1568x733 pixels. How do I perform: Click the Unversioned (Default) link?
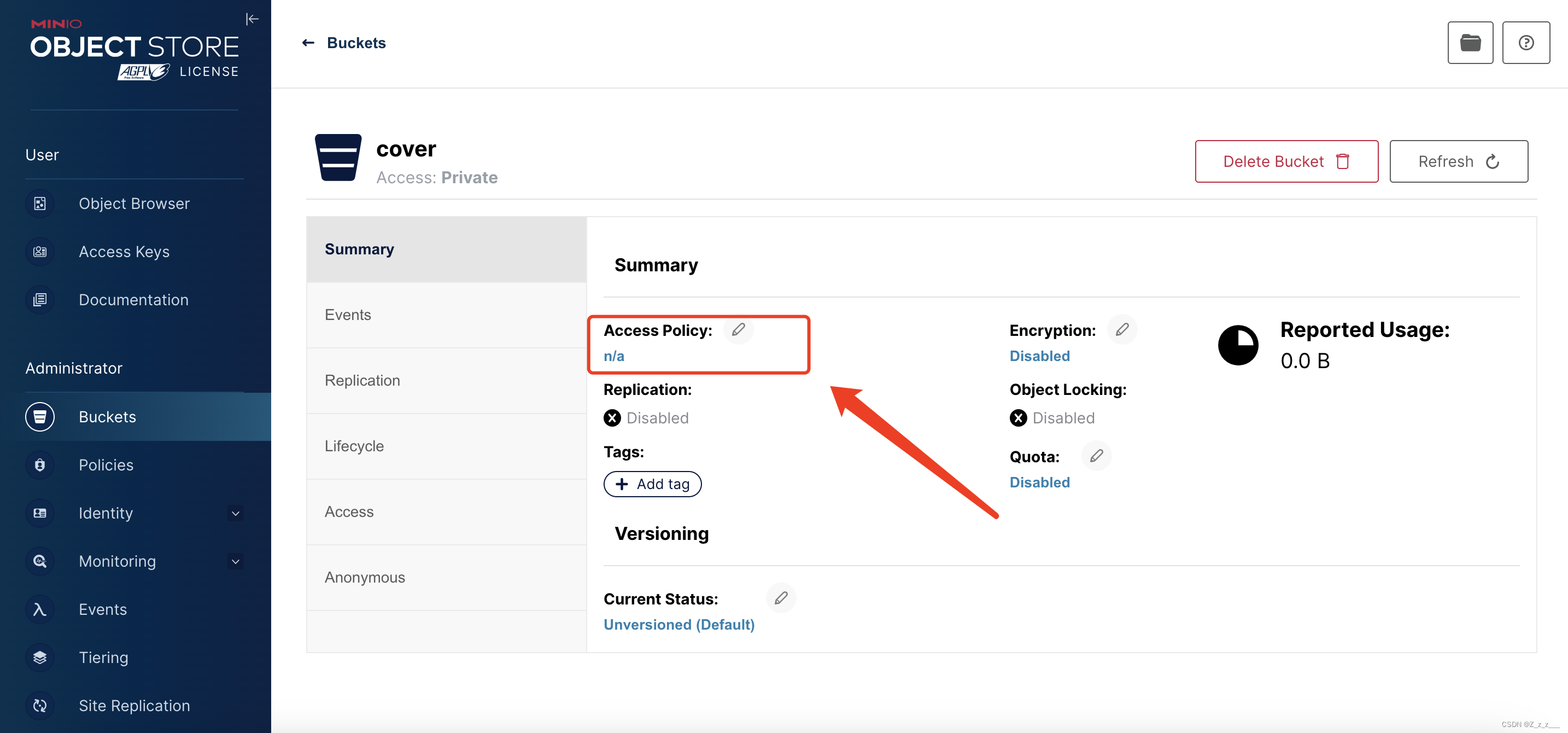pyautogui.click(x=678, y=625)
